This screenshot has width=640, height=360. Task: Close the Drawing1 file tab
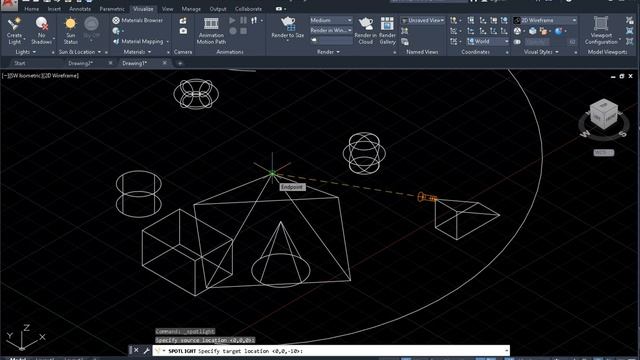tap(165, 63)
